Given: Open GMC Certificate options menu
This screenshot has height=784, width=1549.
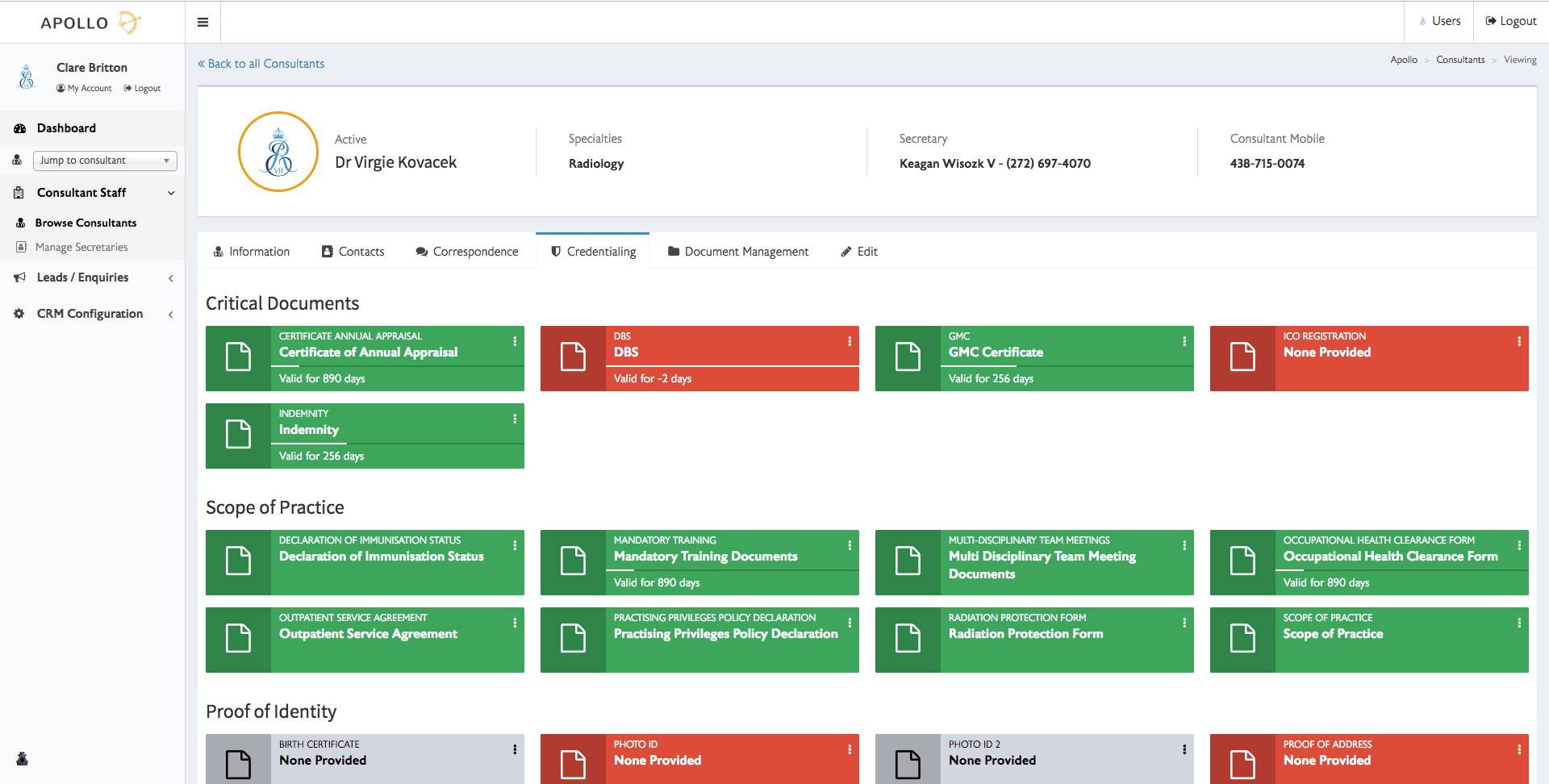Looking at the screenshot, I should coord(1184,341).
